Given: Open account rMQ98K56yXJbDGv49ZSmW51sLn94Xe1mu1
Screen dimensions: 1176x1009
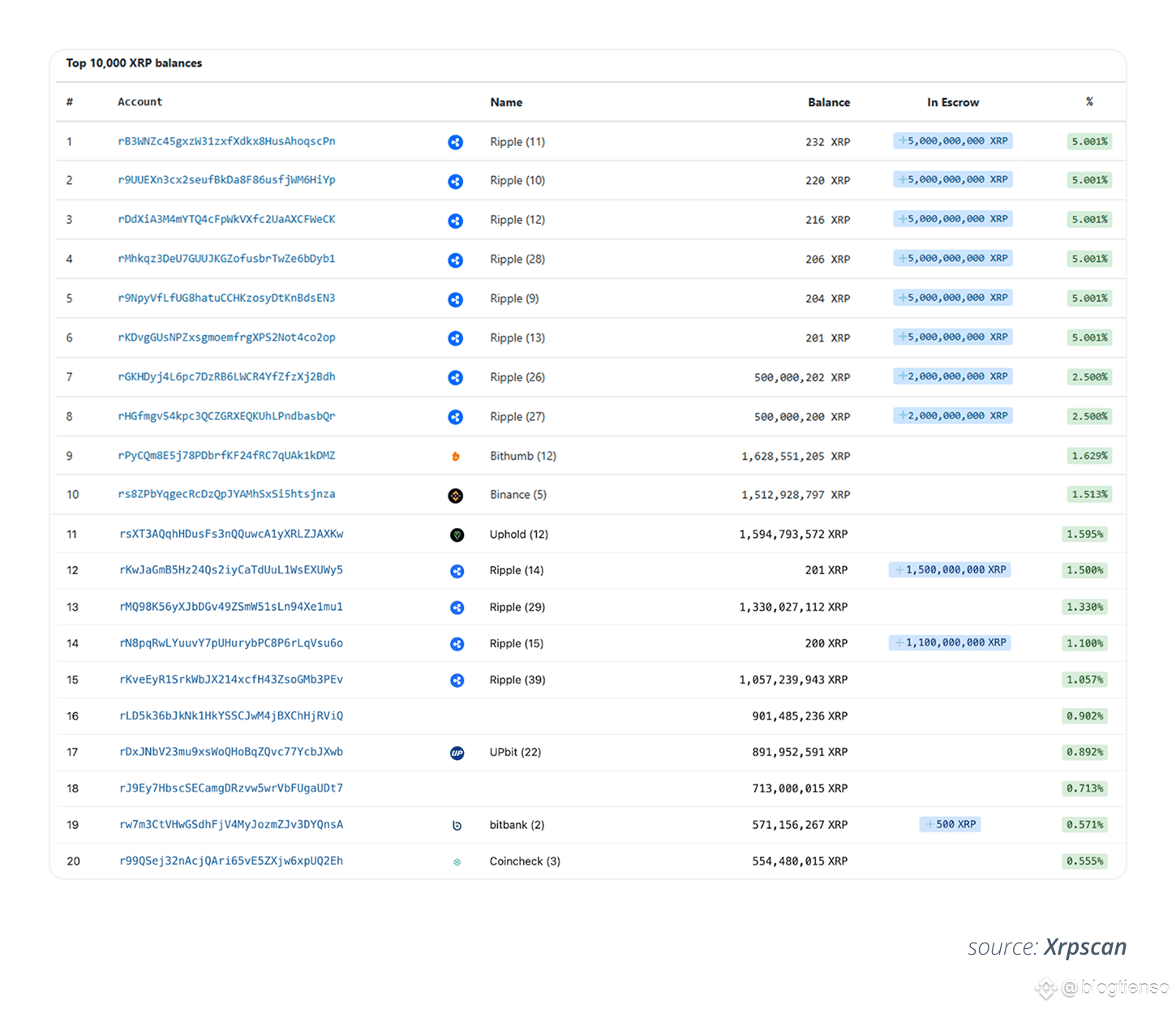Looking at the screenshot, I should [x=231, y=607].
